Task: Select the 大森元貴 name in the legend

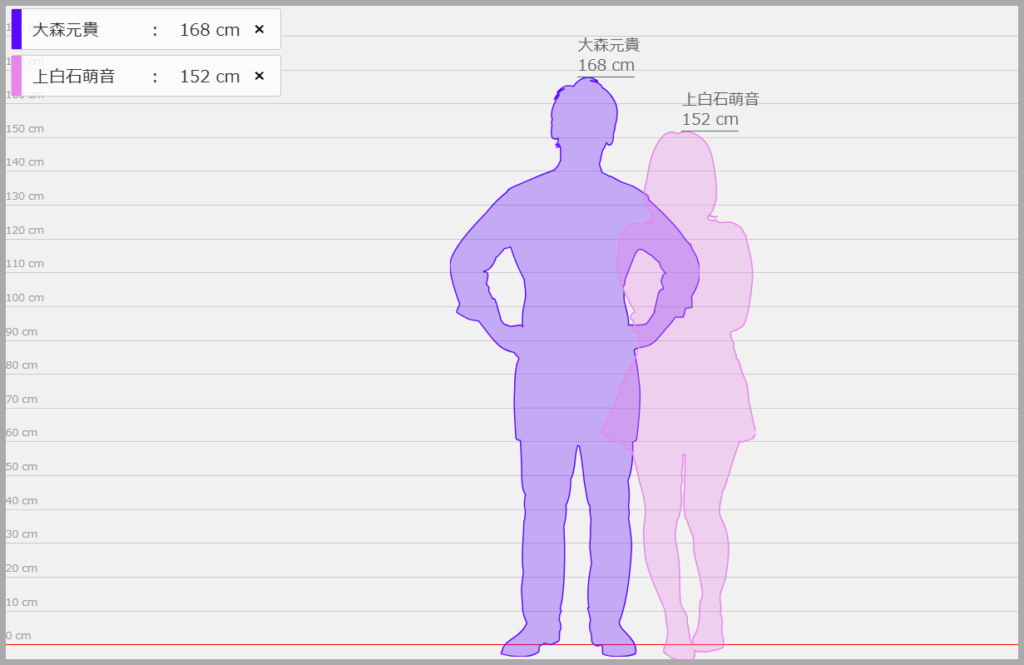Action: click(x=66, y=30)
